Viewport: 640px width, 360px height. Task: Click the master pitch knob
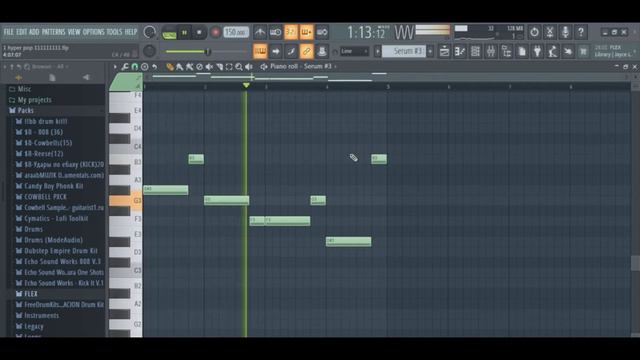[x=149, y=51]
